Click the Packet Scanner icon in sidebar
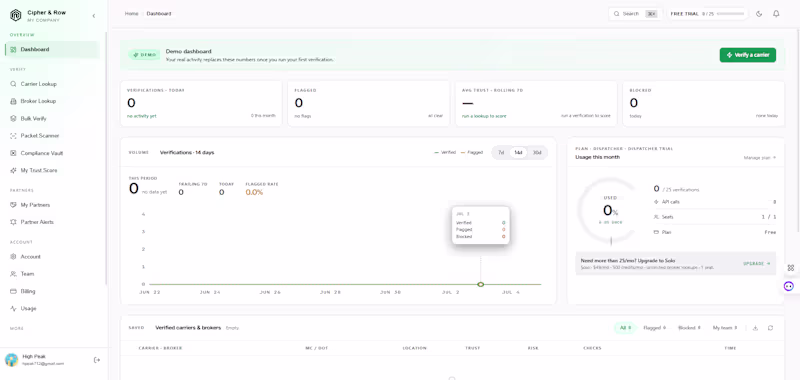800x380 pixels. [13, 136]
